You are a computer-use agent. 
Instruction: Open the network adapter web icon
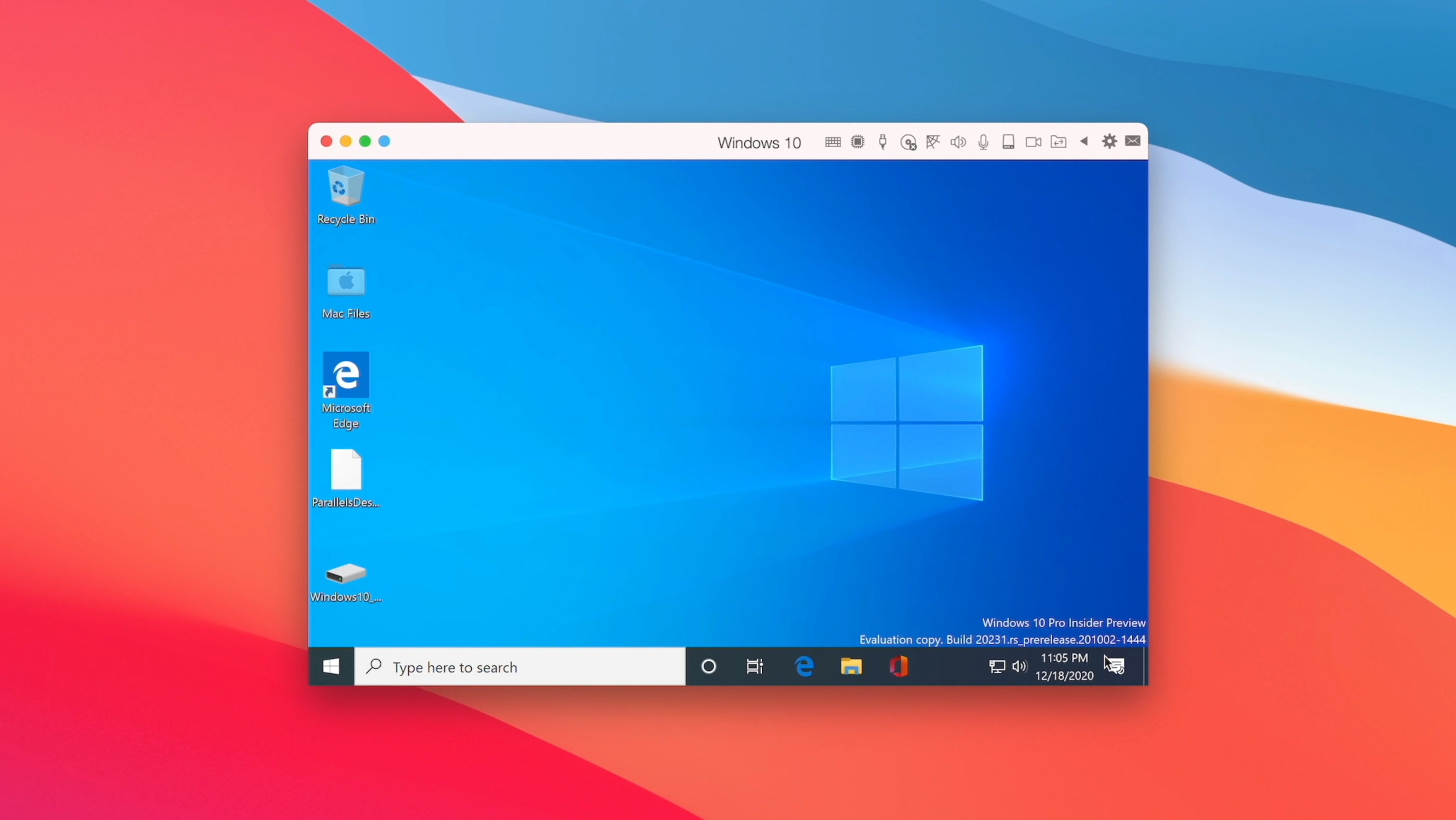pyautogui.click(x=933, y=142)
